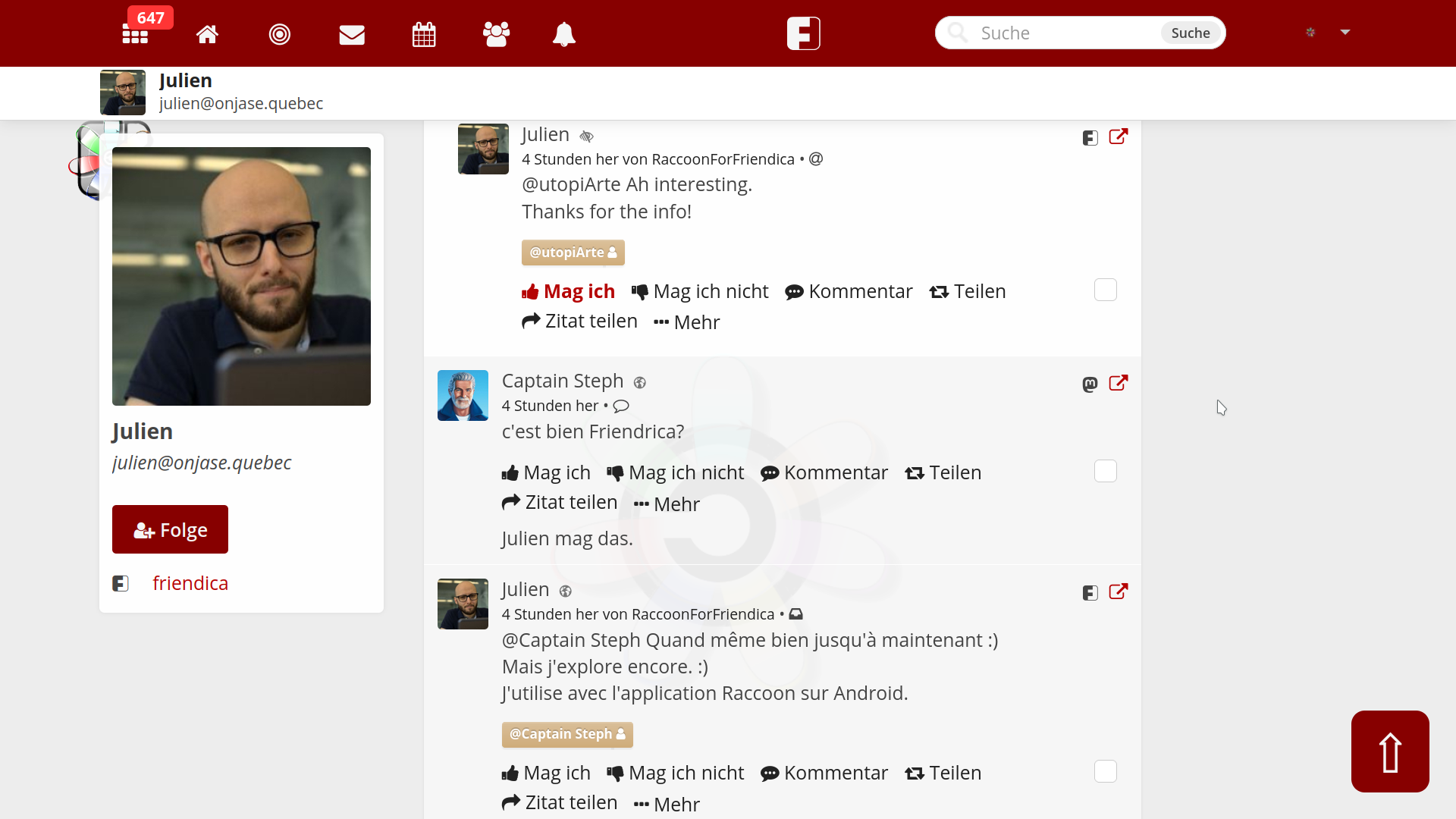Click Mag ich nicht on Captain Steph post

point(676,472)
